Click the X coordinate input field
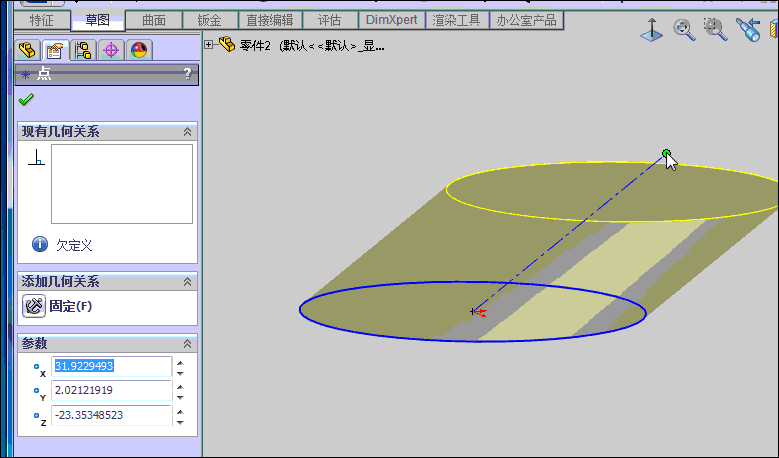Viewport: 779px width, 458px height. pos(111,366)
